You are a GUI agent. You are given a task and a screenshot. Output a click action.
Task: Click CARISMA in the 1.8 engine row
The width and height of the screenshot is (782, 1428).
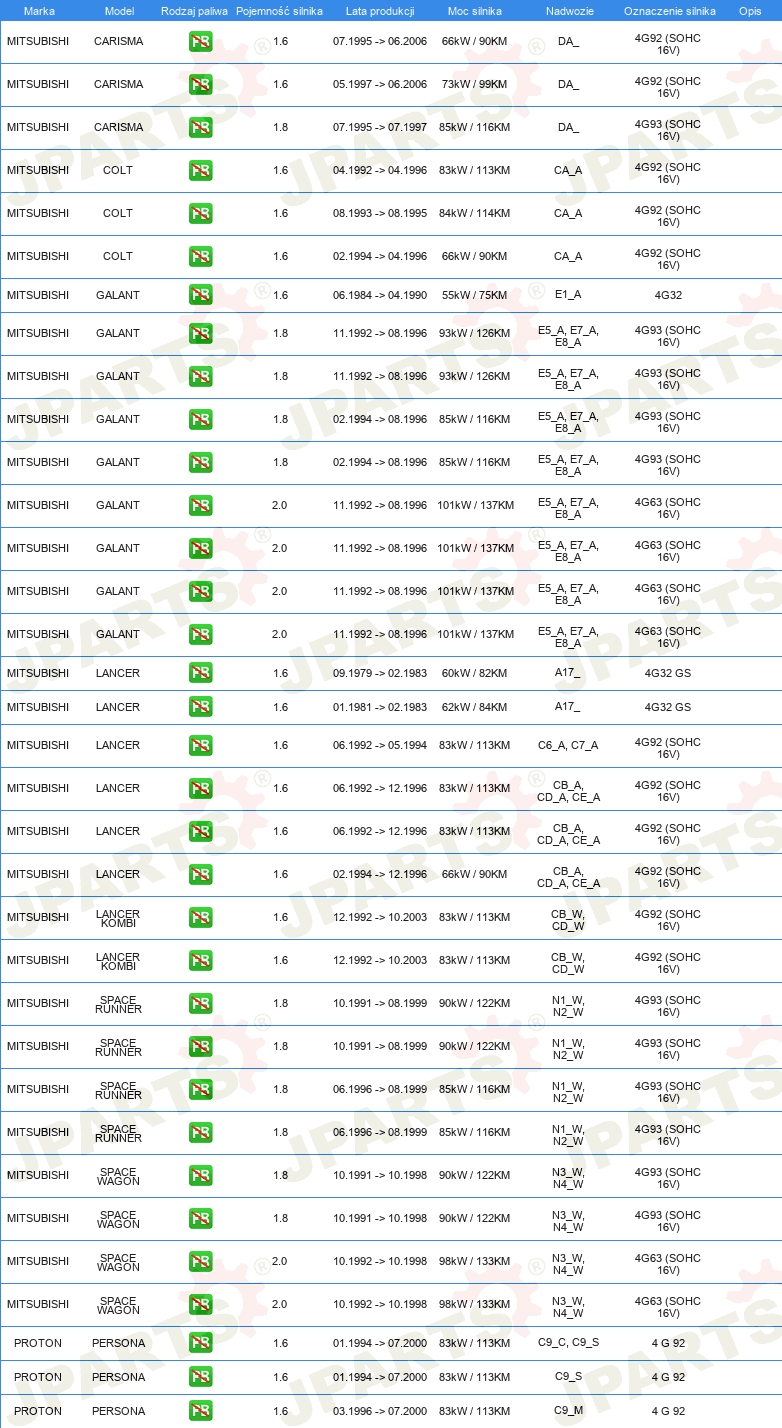click(118, 128)
